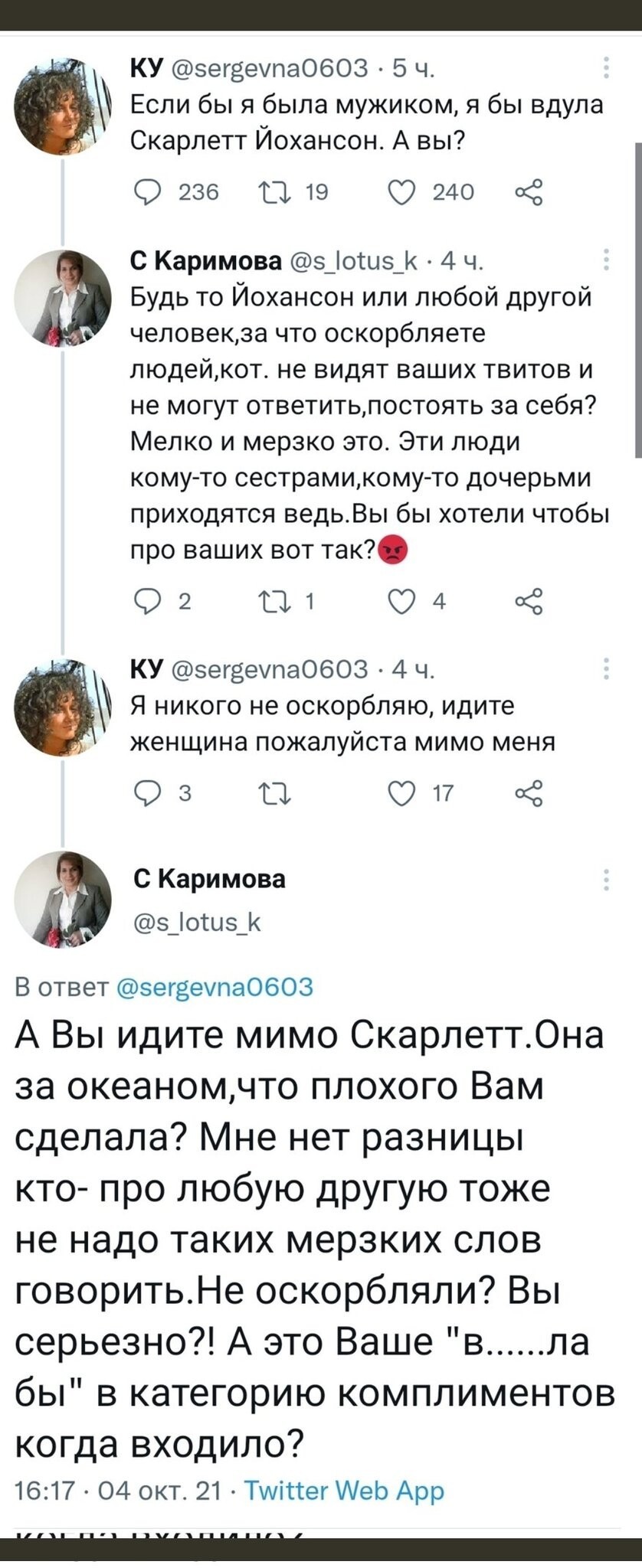This screenshot has width=642, height=1568.
Task: Open more options on КУ's 4 ч. reply
Action: click(x=607, y=670)
